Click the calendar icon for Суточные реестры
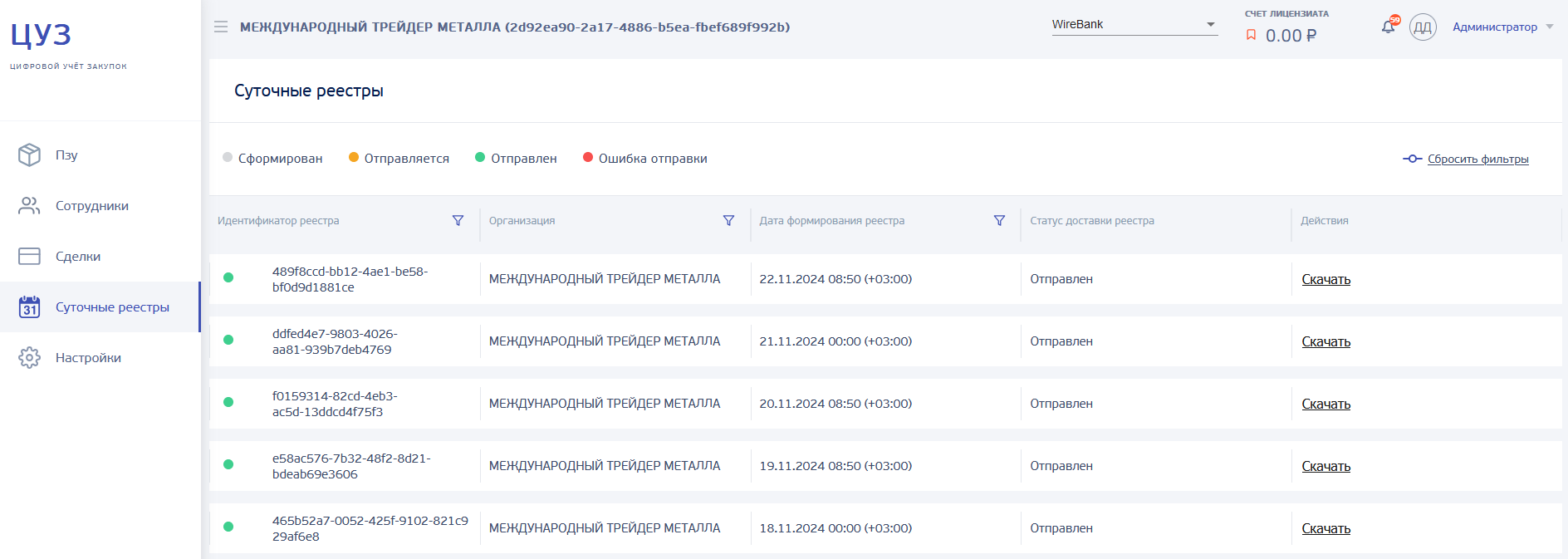Viewport: 1568px width, 559px height. click(x=29, y=306)
